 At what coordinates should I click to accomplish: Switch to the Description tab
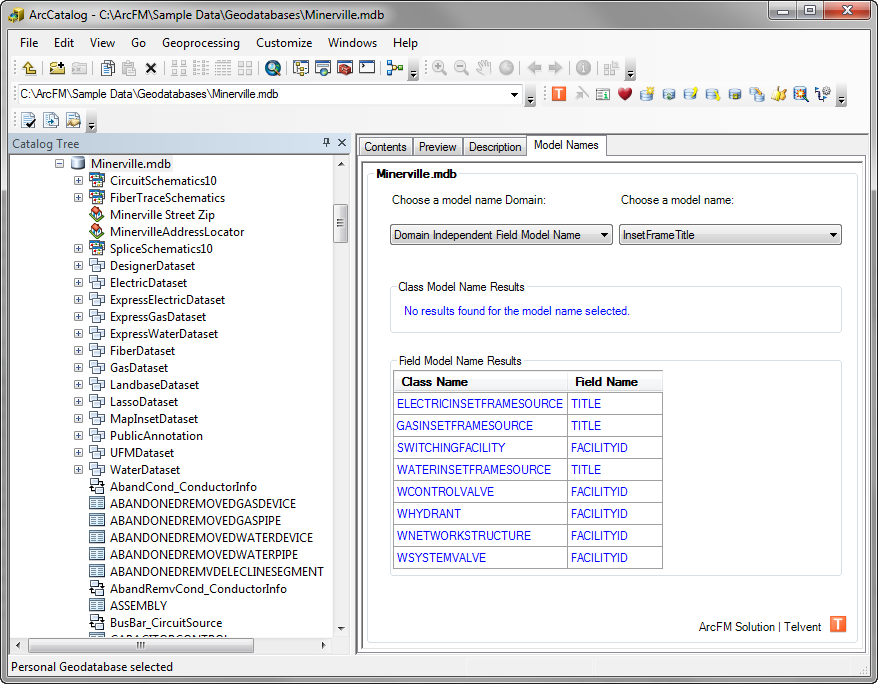click(495, 147)
